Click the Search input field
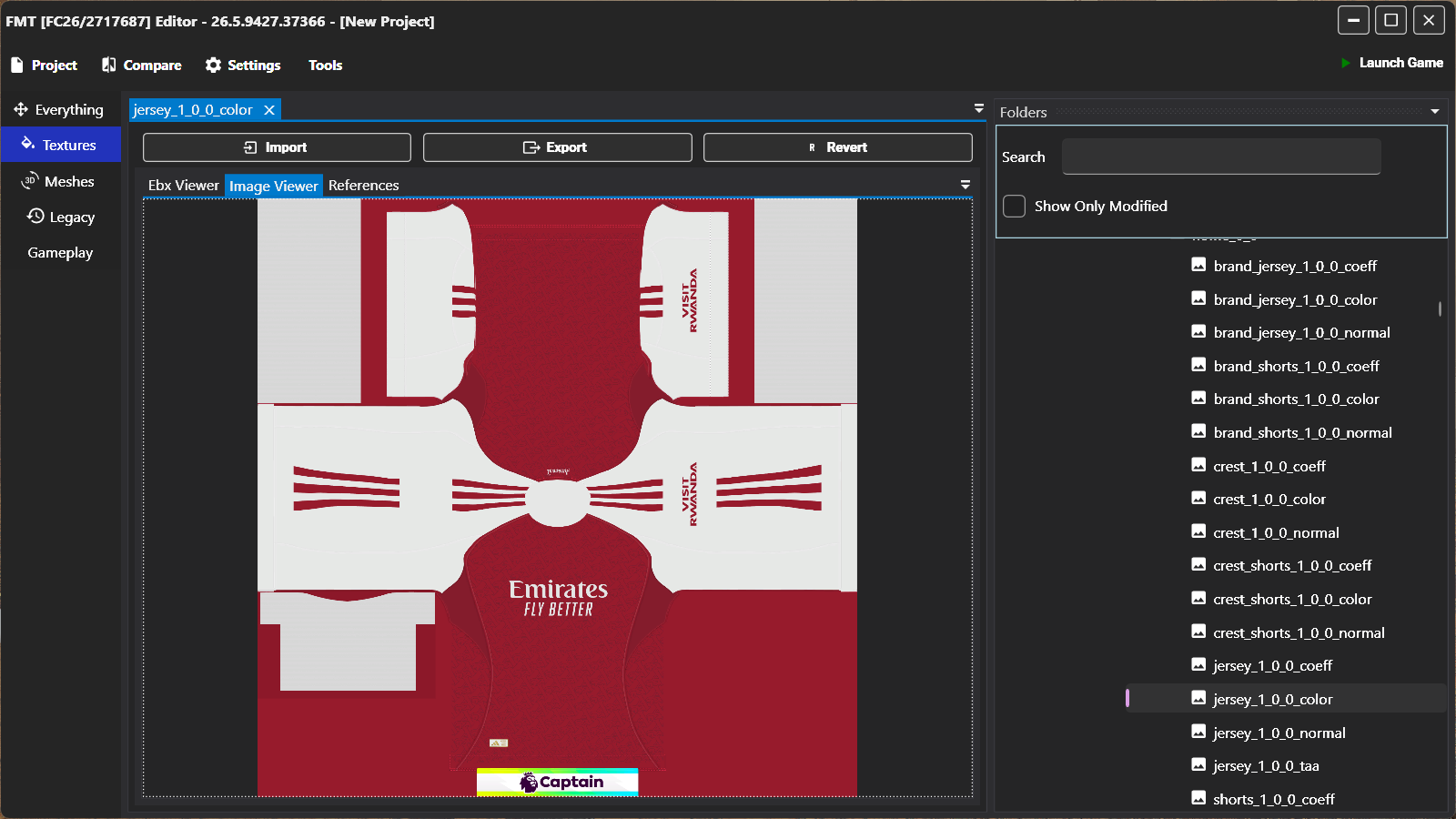Image resolution: width=1456 pixels, height=819 pixels. tap(1220, 157)
